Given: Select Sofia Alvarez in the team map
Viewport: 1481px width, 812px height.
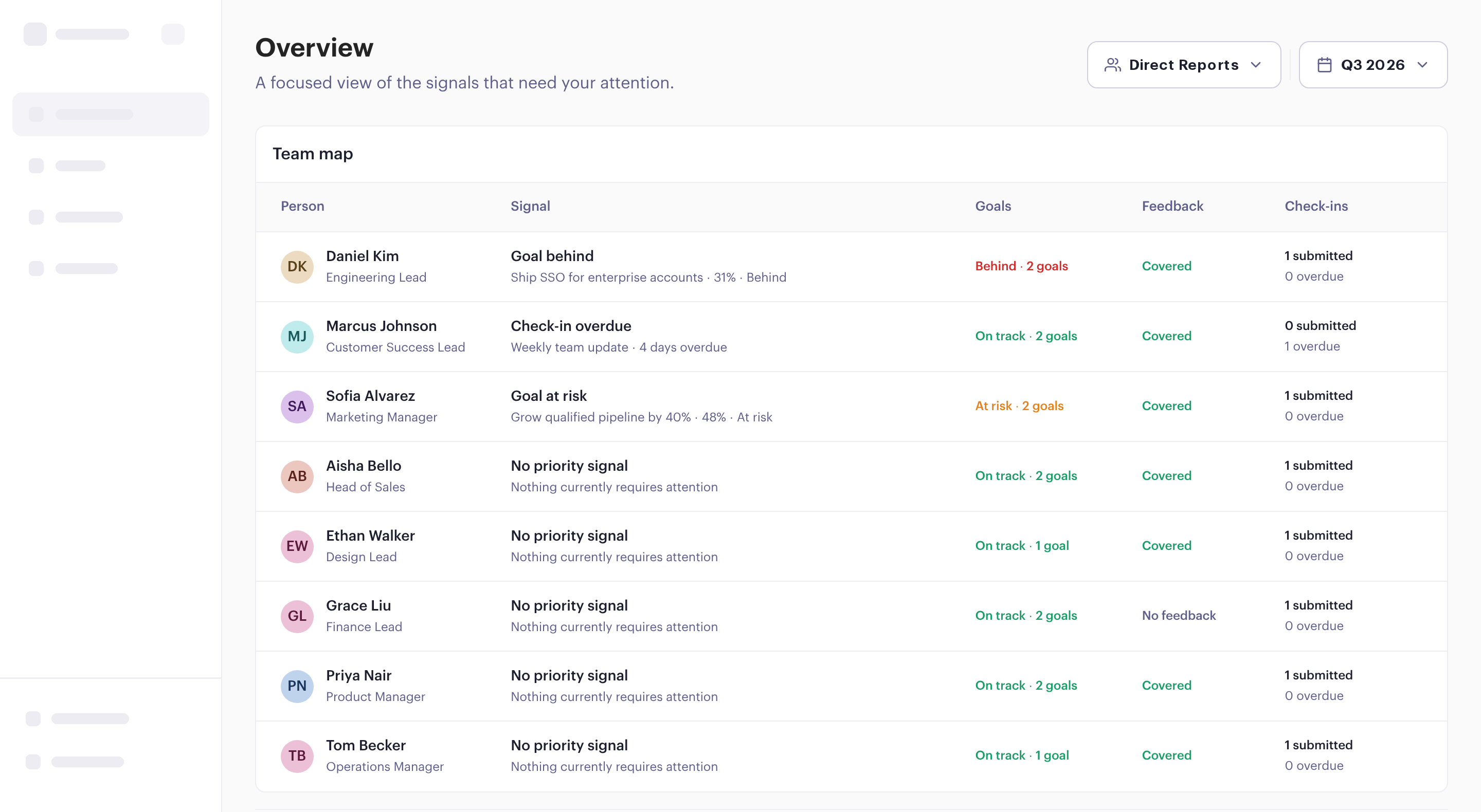Looking at the screenshot, I should pyautogui.click(x=370, y=396).
